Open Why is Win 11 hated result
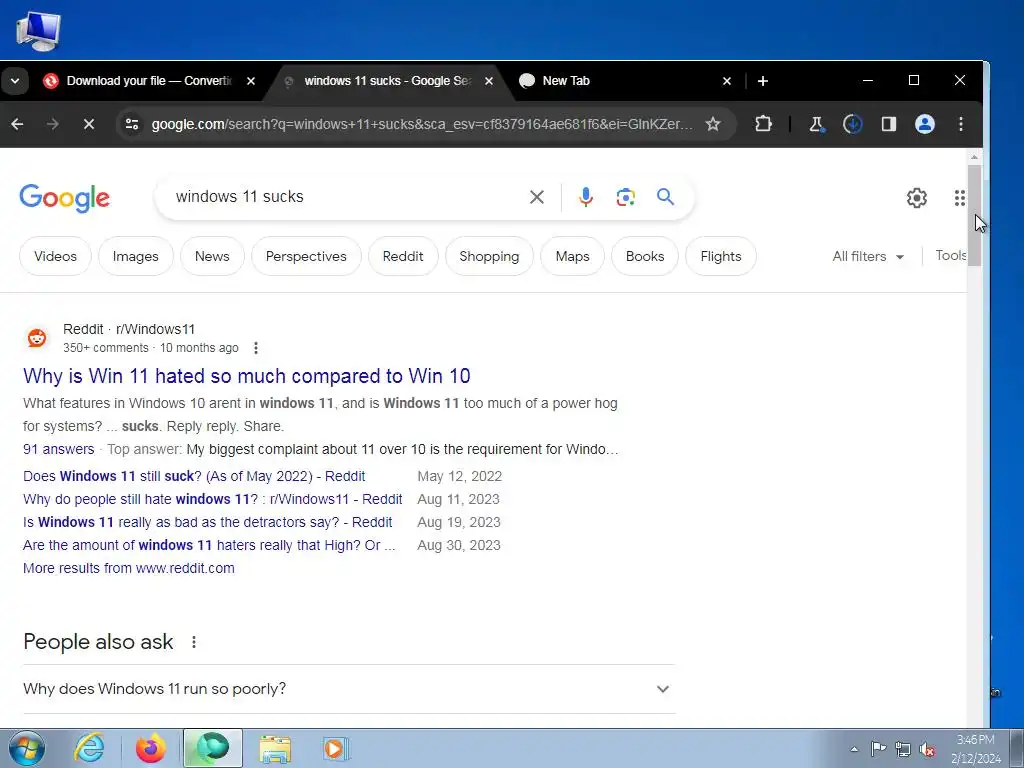 (247, 376)
